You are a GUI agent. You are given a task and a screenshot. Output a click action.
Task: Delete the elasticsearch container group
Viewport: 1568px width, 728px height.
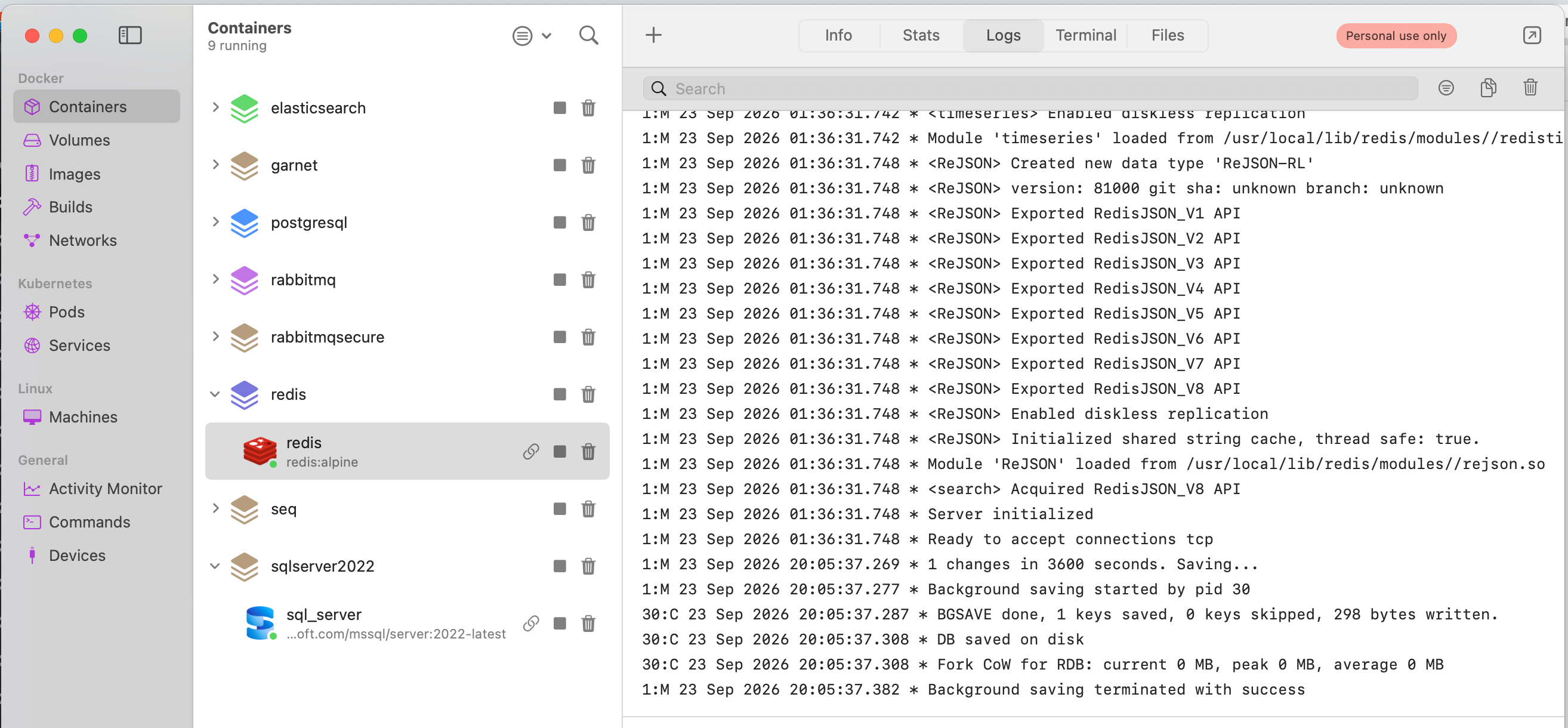click(588, 108)
